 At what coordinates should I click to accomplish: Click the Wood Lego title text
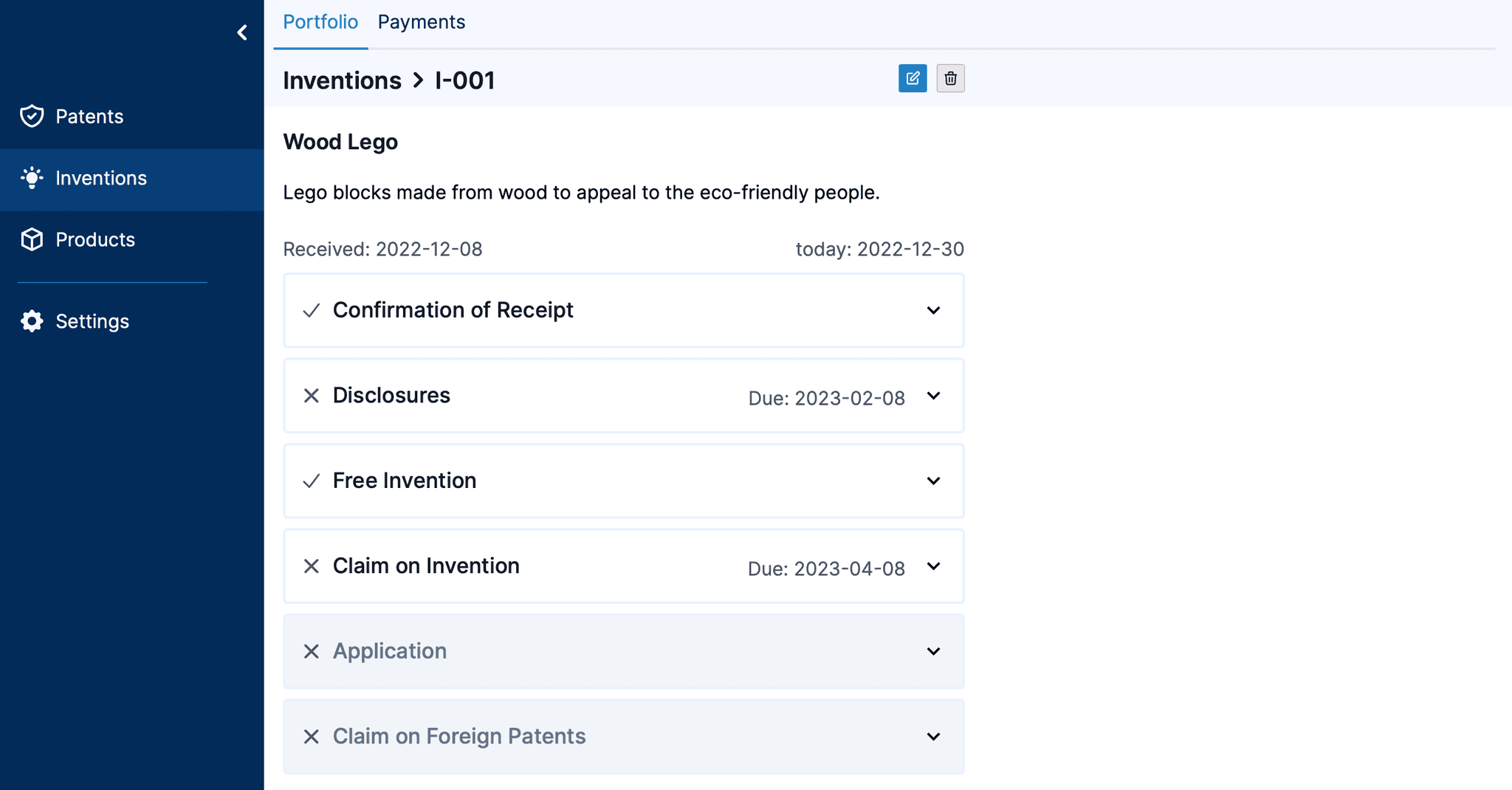pos(340,141)
